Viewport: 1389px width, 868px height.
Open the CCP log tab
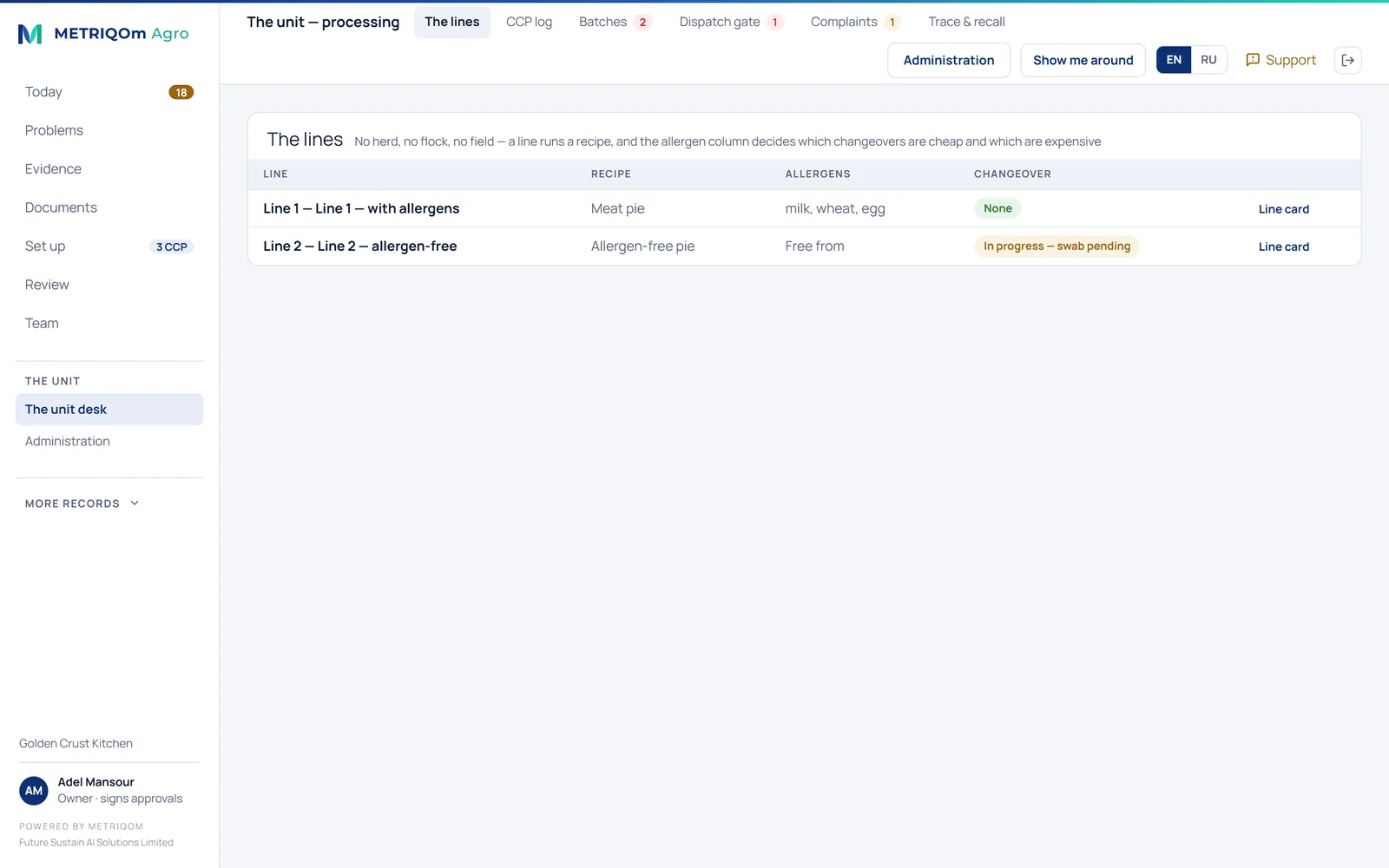(529, 22)
